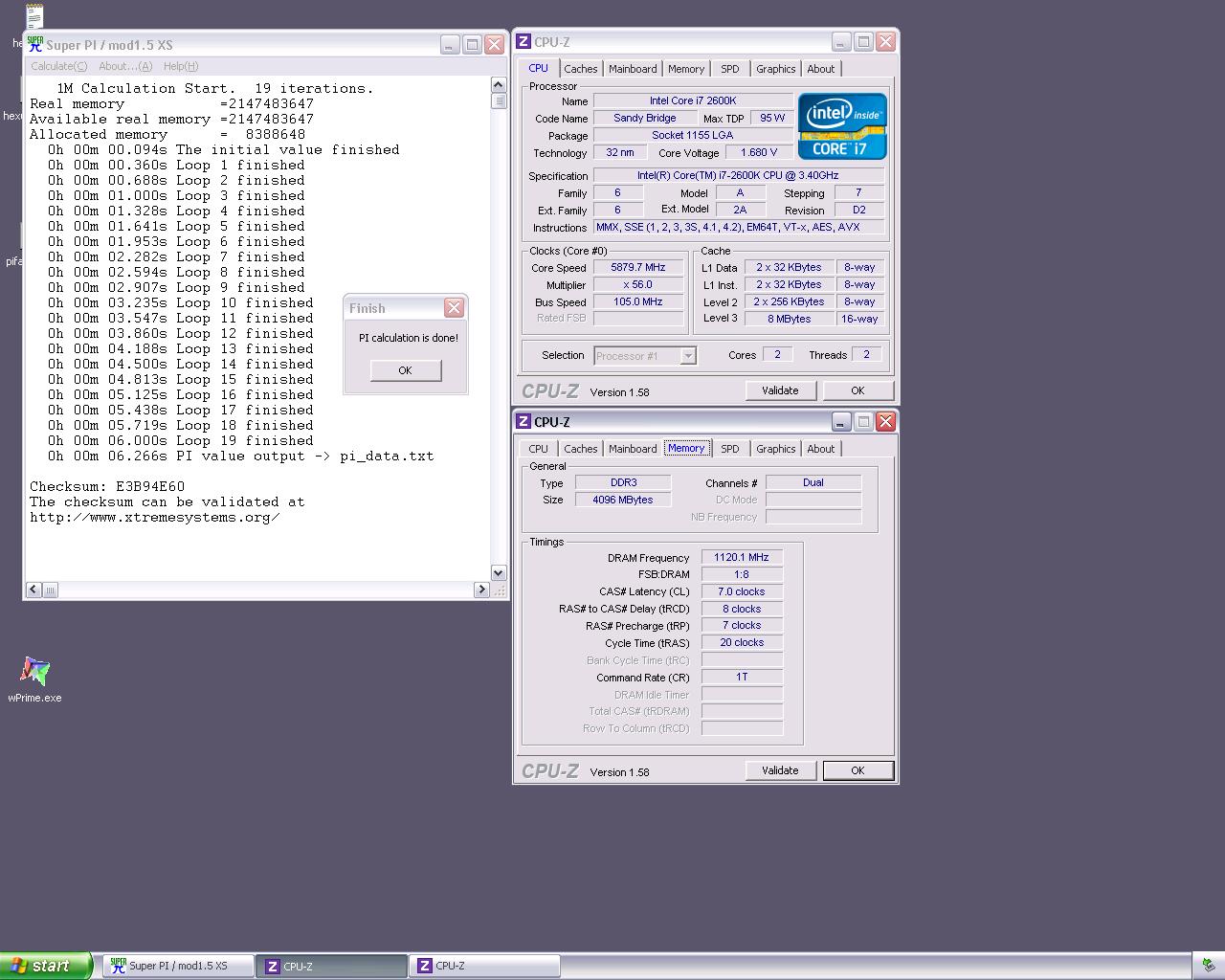This screenshot has width=1225, height=980.
Task: Switch to Super PI via taskbar button
Action: click(178, 967)
